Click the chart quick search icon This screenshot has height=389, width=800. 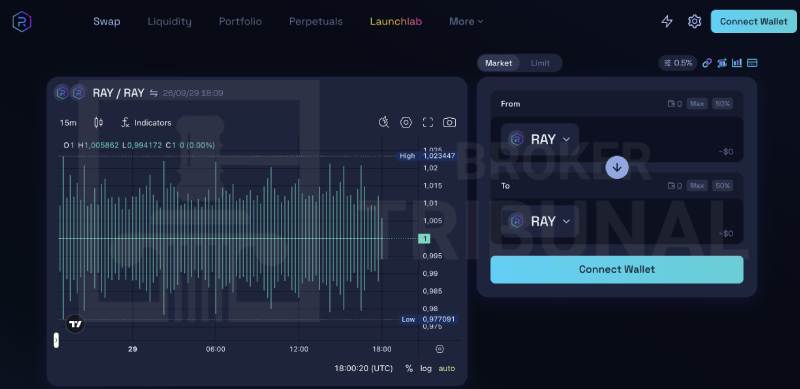tap(384, 122)
